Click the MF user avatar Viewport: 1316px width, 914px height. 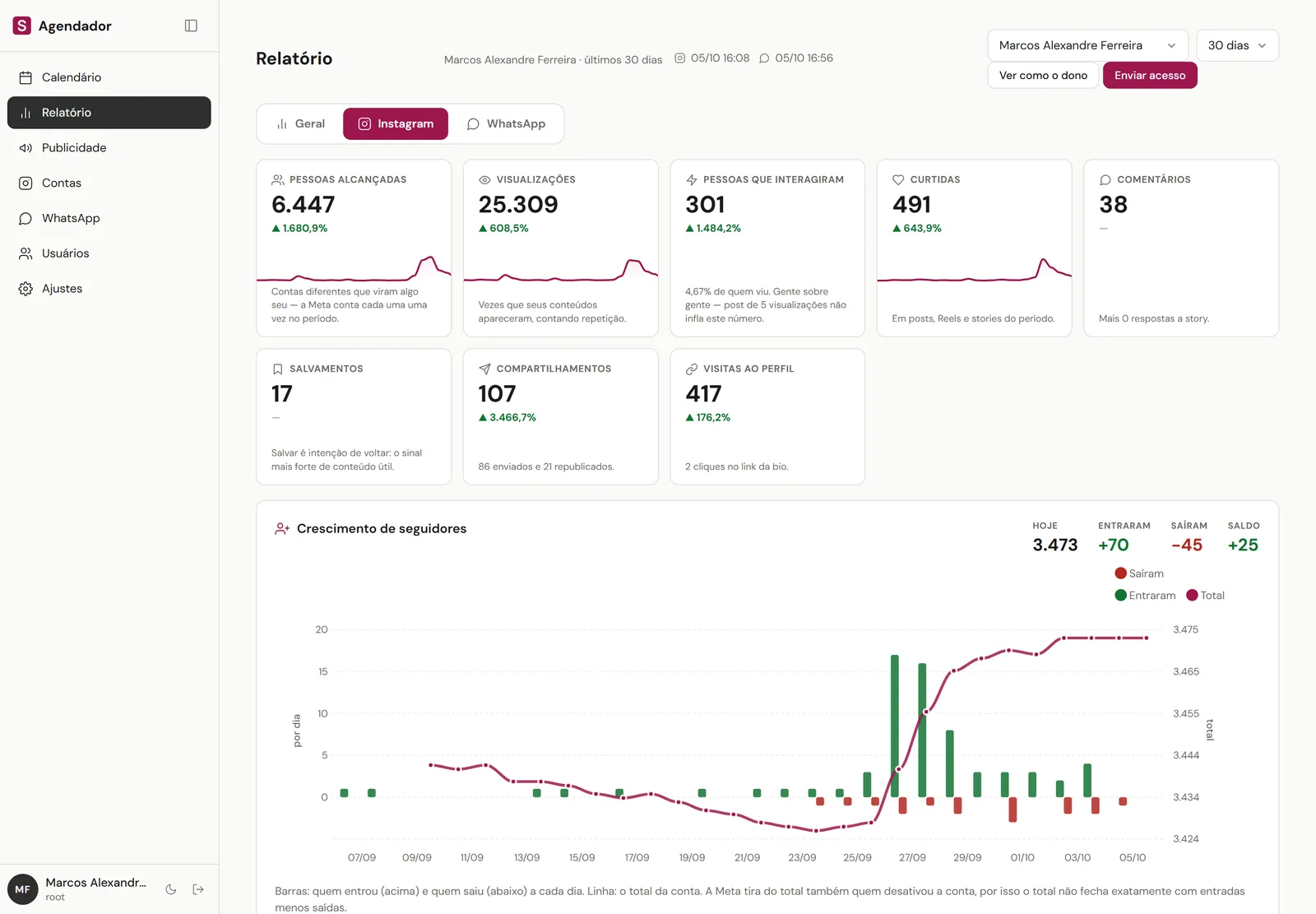pos(23,889)
